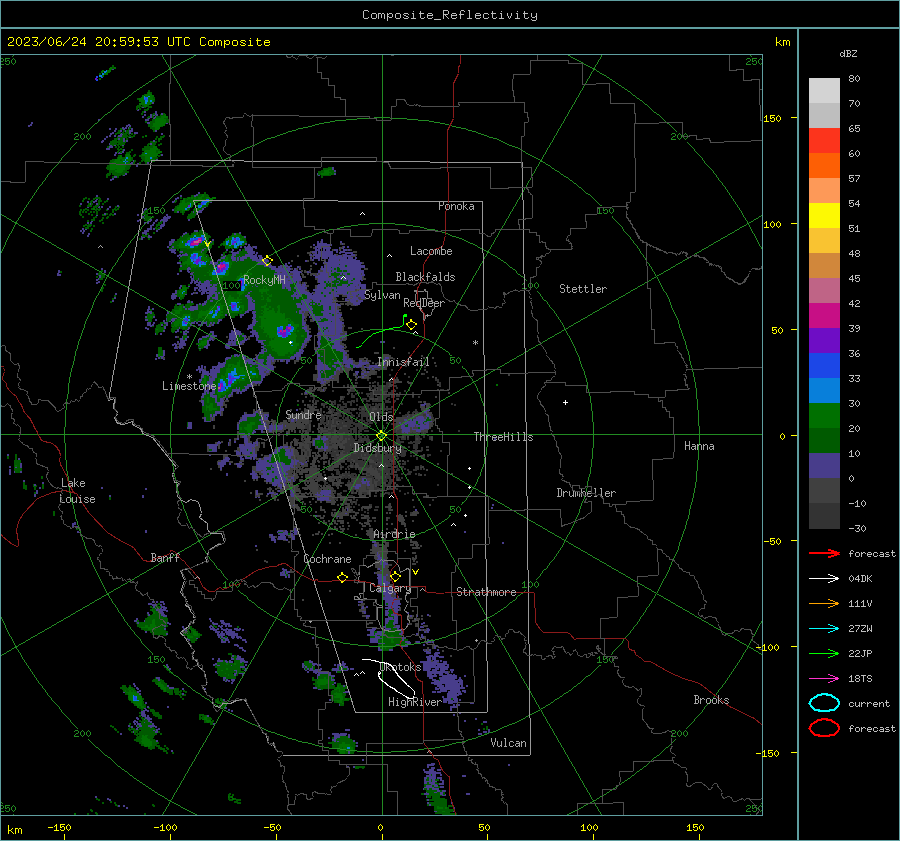Click the RedDeer label

point(424,303)
